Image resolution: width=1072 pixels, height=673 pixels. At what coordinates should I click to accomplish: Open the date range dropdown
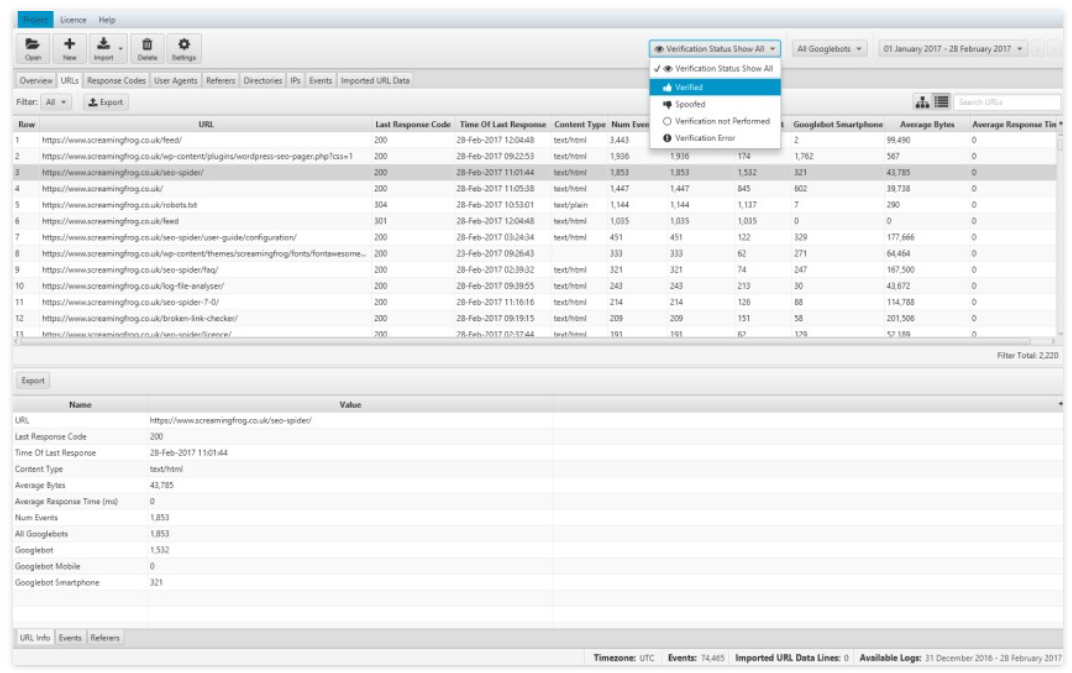[x=952, y=49]
